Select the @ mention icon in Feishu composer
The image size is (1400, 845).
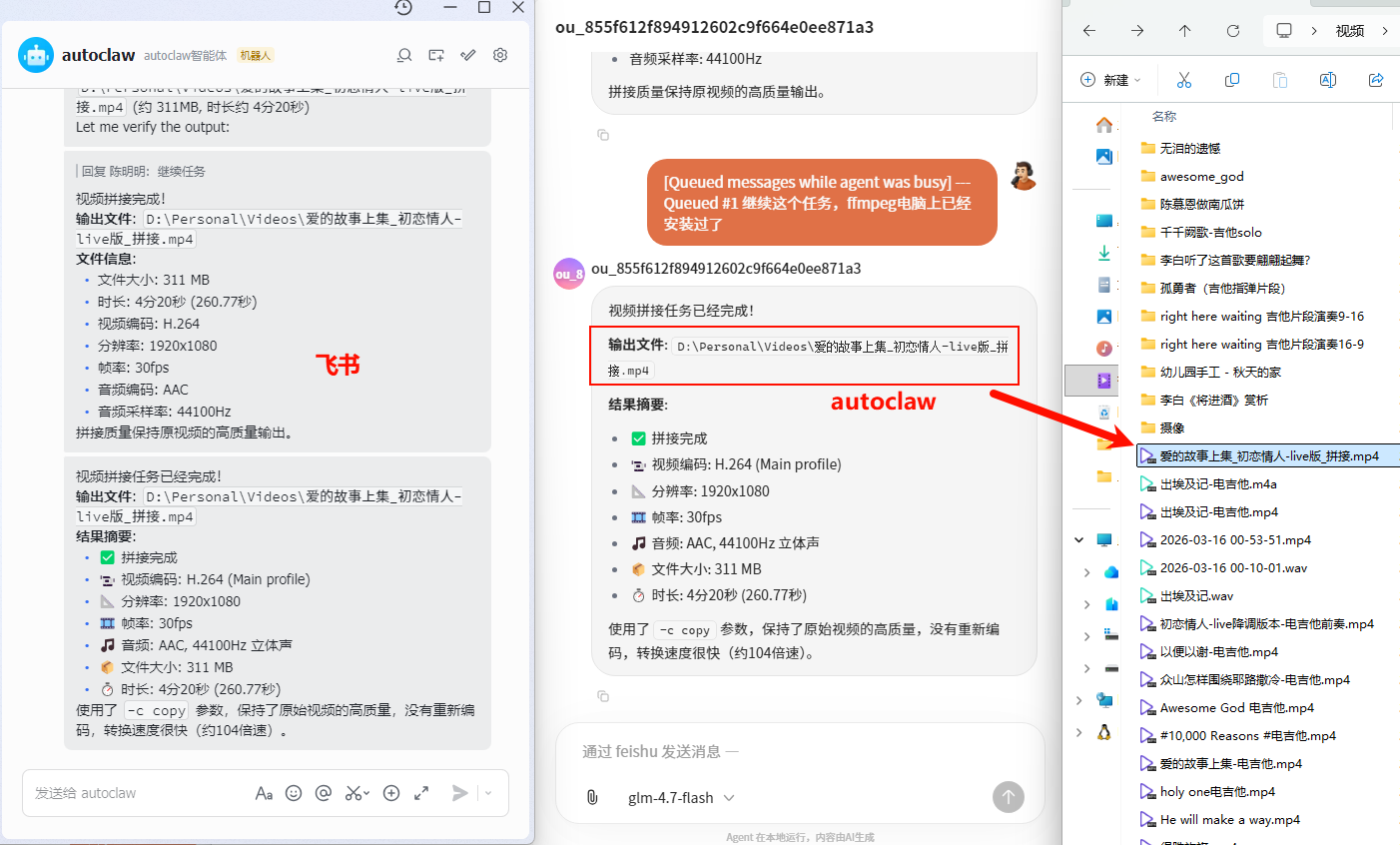click(323, 792)
